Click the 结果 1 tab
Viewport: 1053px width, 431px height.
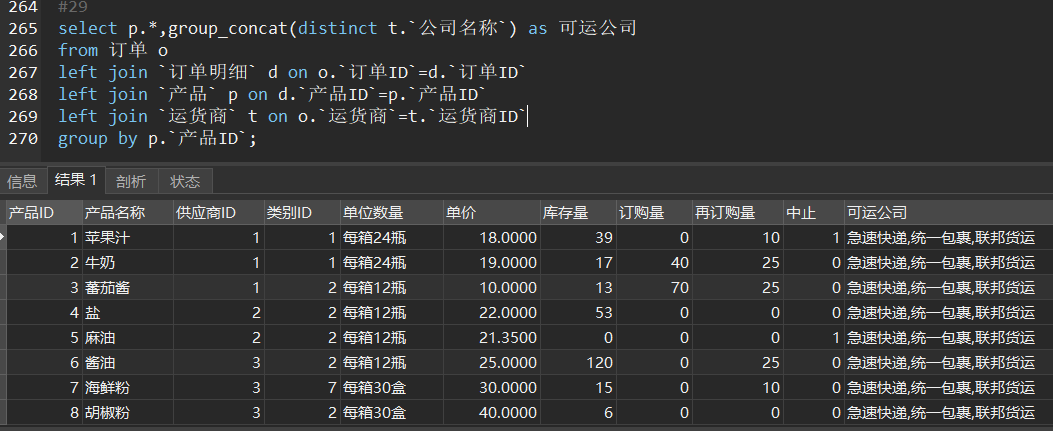76,180
